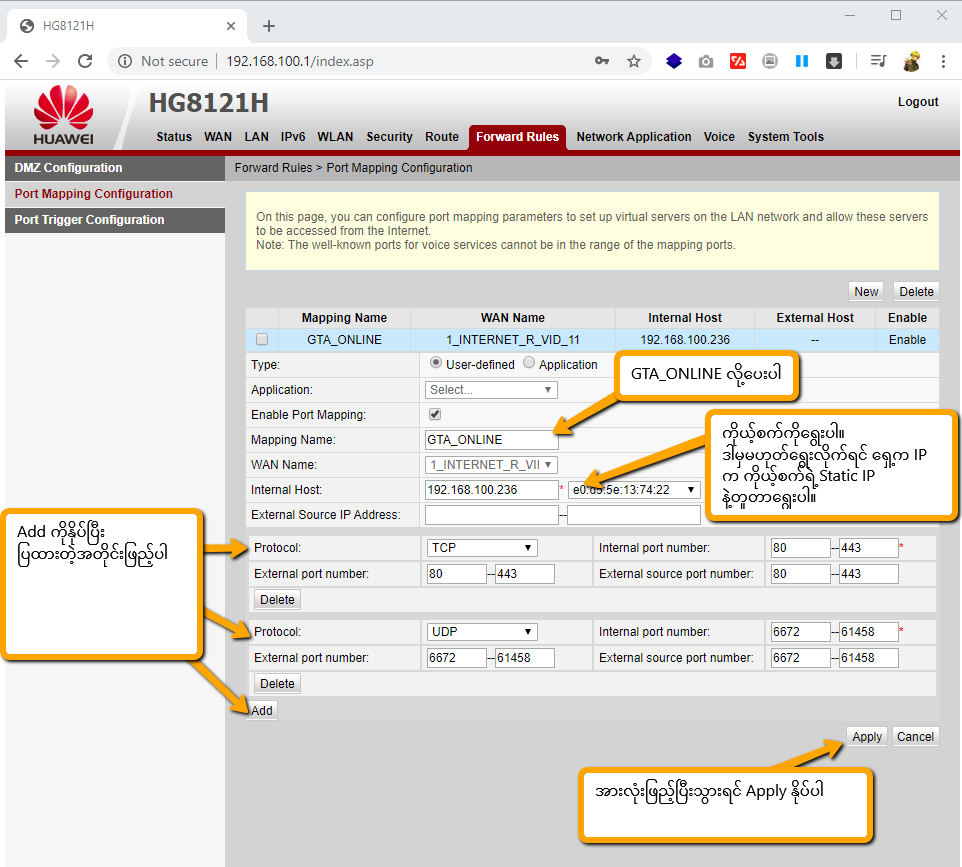Open the Application Select dropdown
This screenshot has height=867, width=962.
491,390
